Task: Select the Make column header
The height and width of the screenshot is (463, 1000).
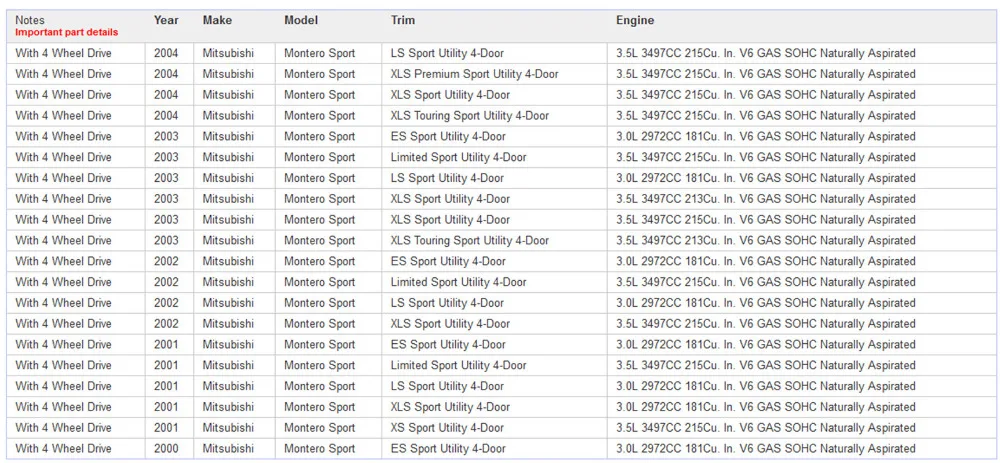Action: click(x=217, y=20)
